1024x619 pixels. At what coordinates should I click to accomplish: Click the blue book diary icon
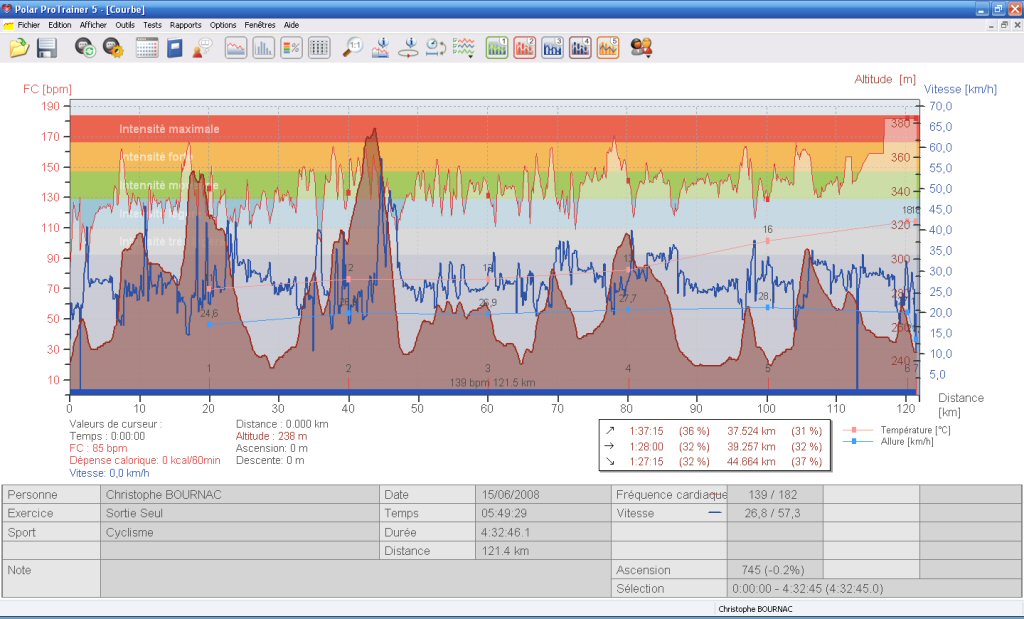pyautogui.click(x=174, y=48)
